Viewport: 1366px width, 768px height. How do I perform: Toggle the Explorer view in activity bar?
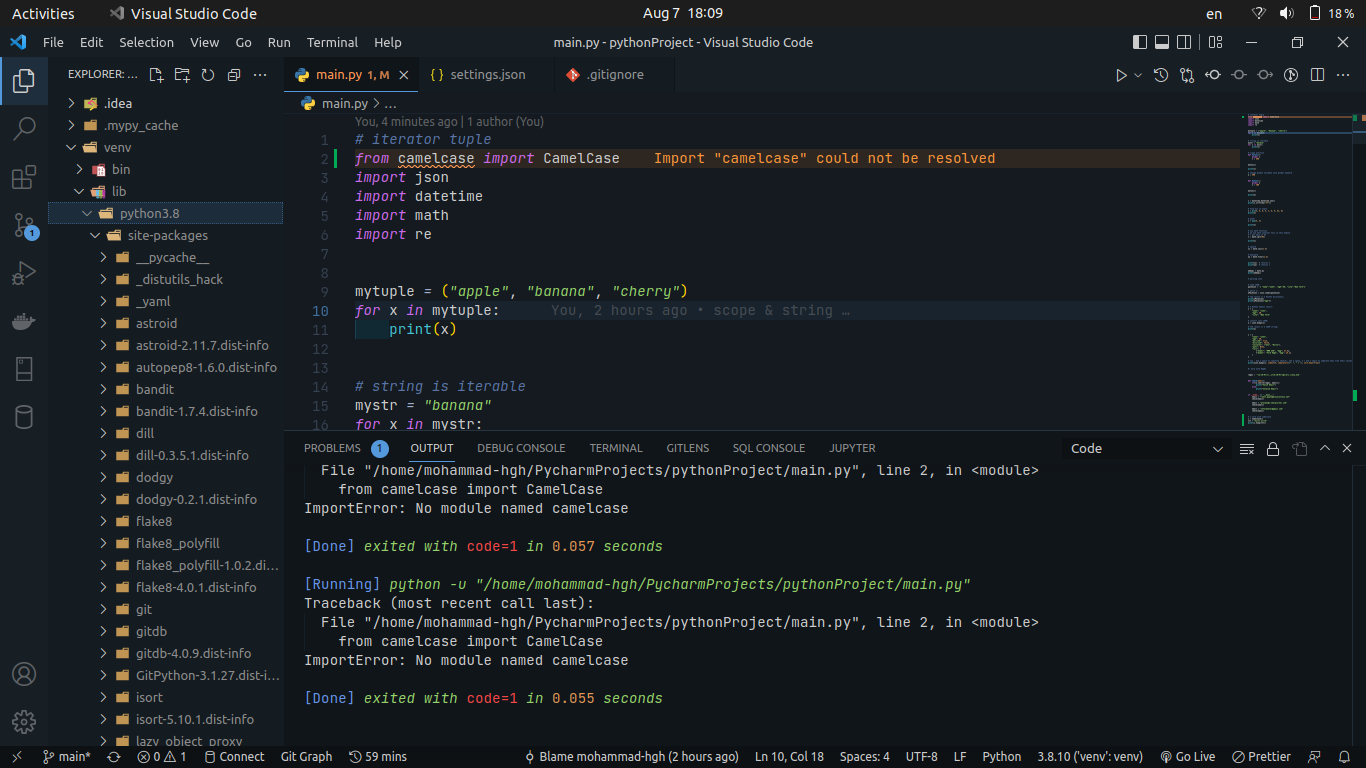tap(24, 81)
